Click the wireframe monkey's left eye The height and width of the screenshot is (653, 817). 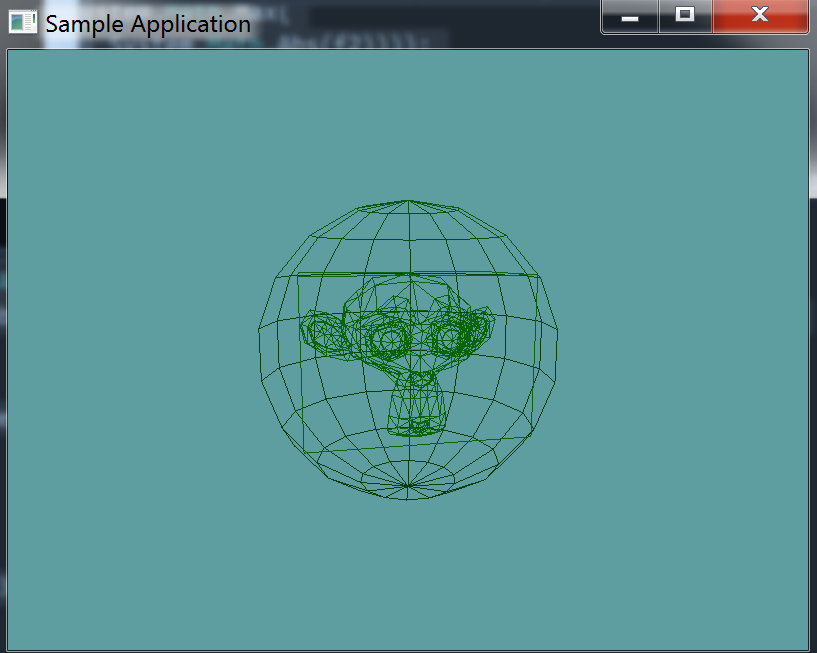point(386,340)
